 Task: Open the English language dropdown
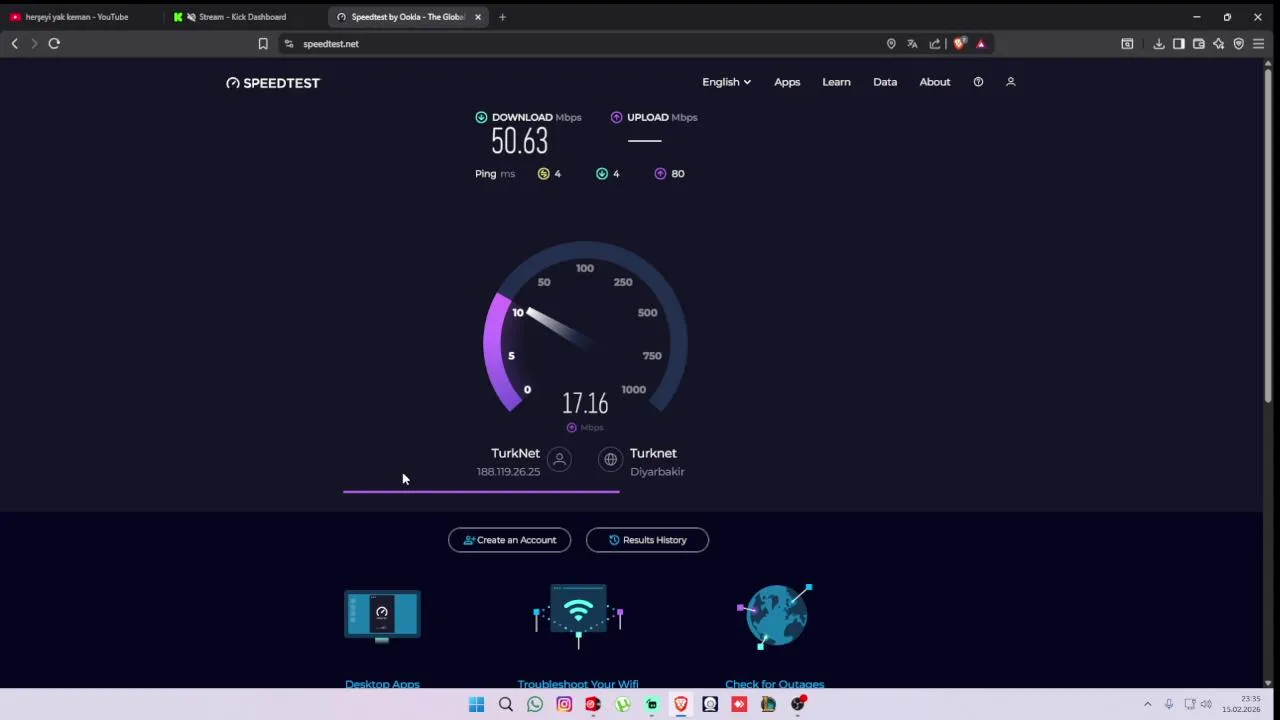(x=726, y=82)
